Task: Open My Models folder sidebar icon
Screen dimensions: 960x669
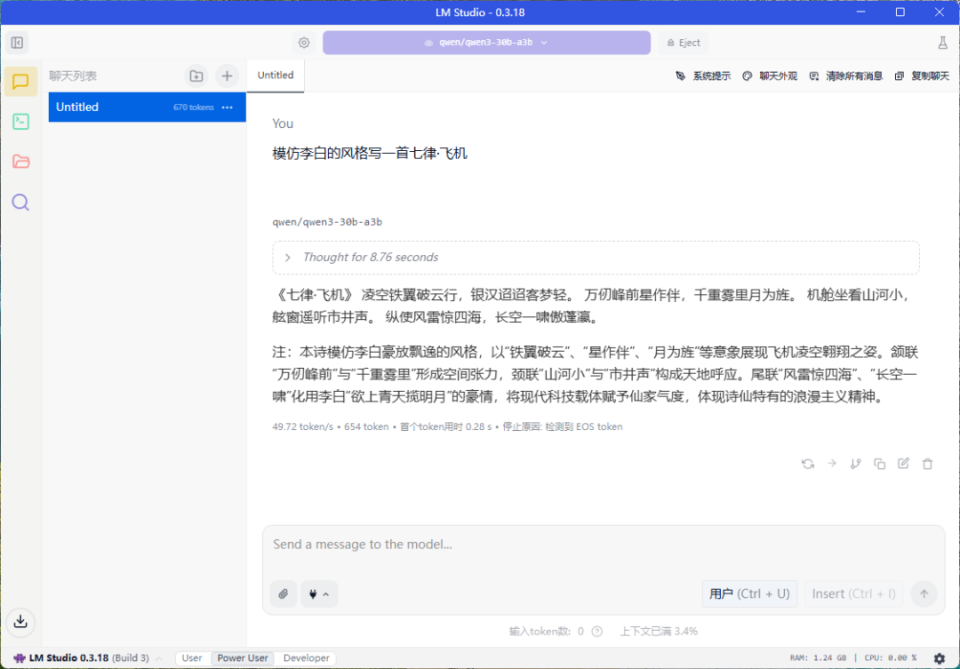Action: point(21,162)
